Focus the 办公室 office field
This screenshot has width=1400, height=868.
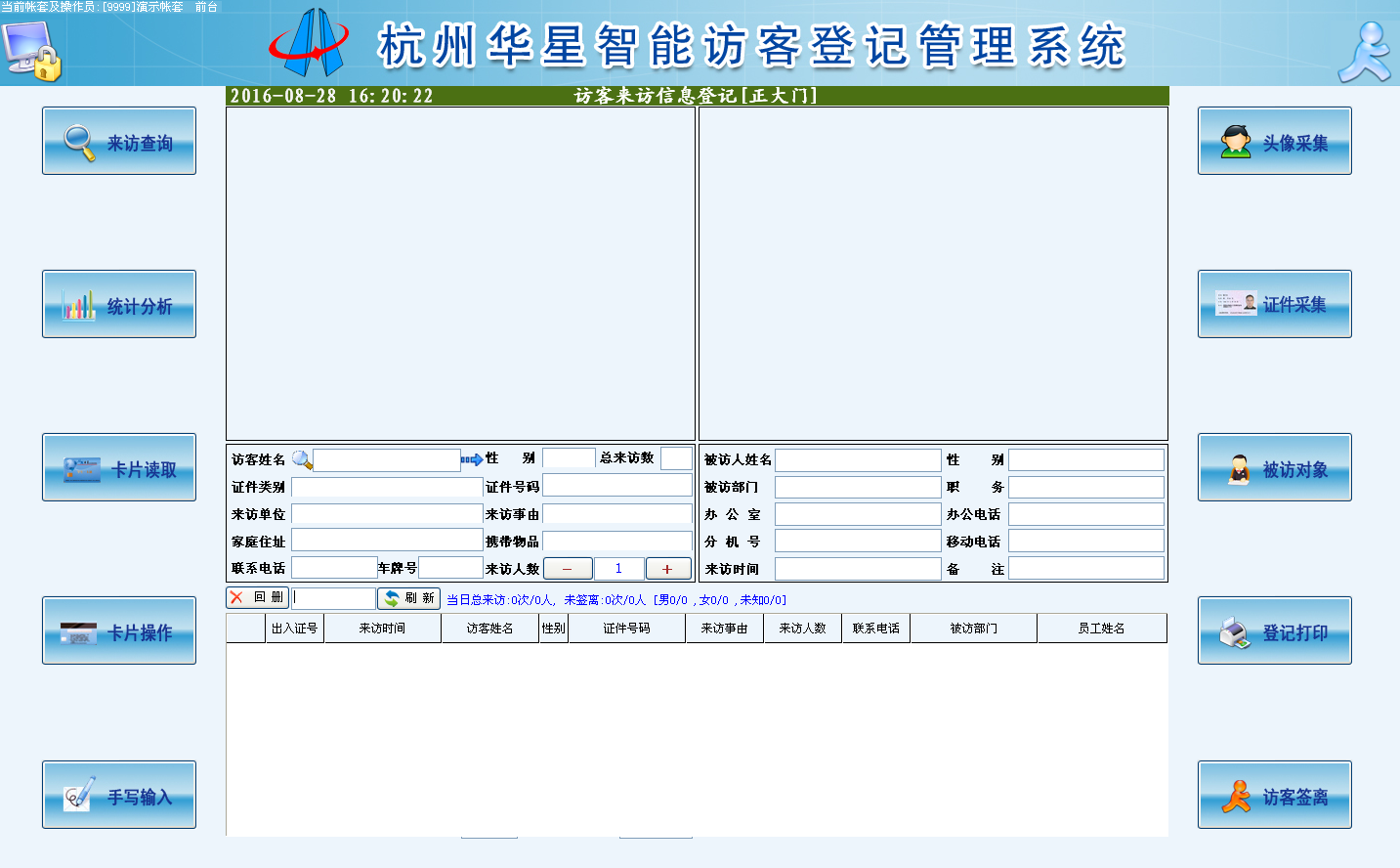coord(858,514)
